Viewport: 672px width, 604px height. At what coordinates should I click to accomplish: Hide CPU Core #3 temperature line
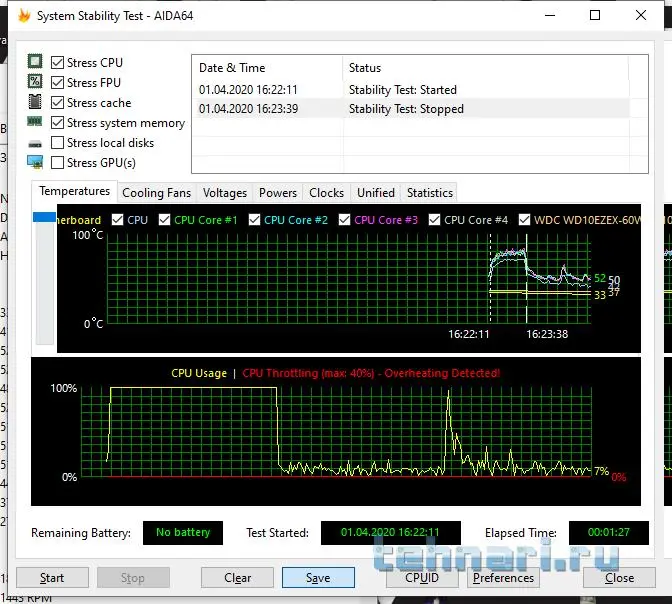pos(345,220)
